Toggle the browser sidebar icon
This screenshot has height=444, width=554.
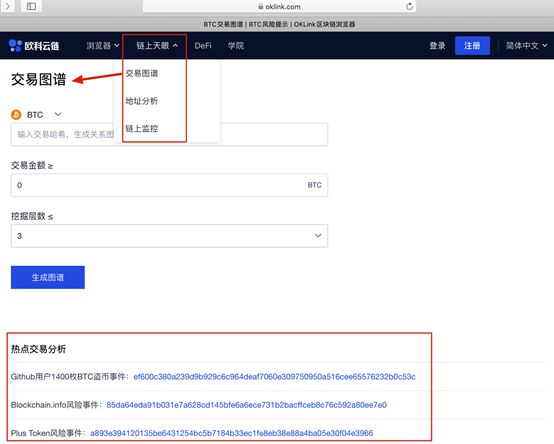tap(31, 6)
